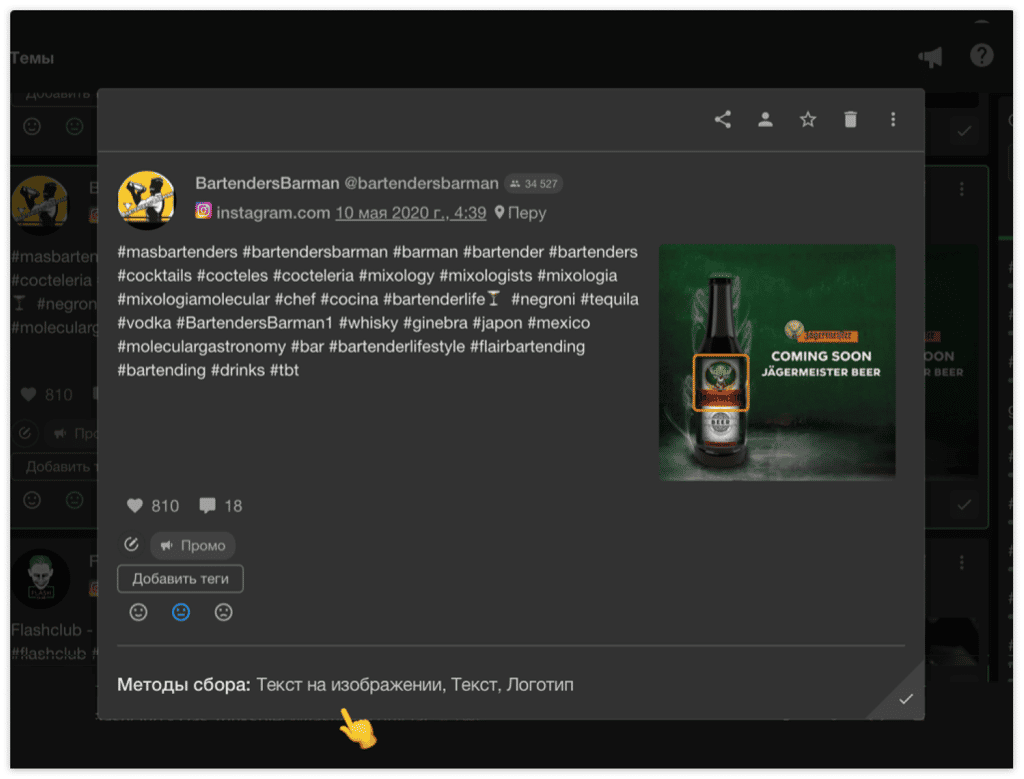
Task: Click the heart likes icon in the popup
Action: [x=135, y=505]
